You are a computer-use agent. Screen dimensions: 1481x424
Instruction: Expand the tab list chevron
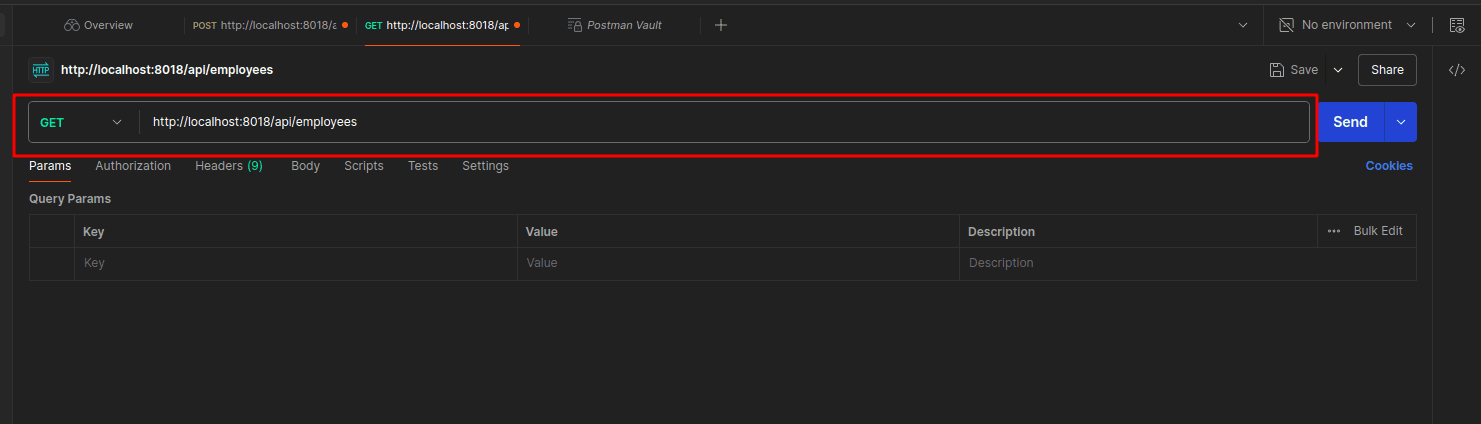tap(1243, 25)
